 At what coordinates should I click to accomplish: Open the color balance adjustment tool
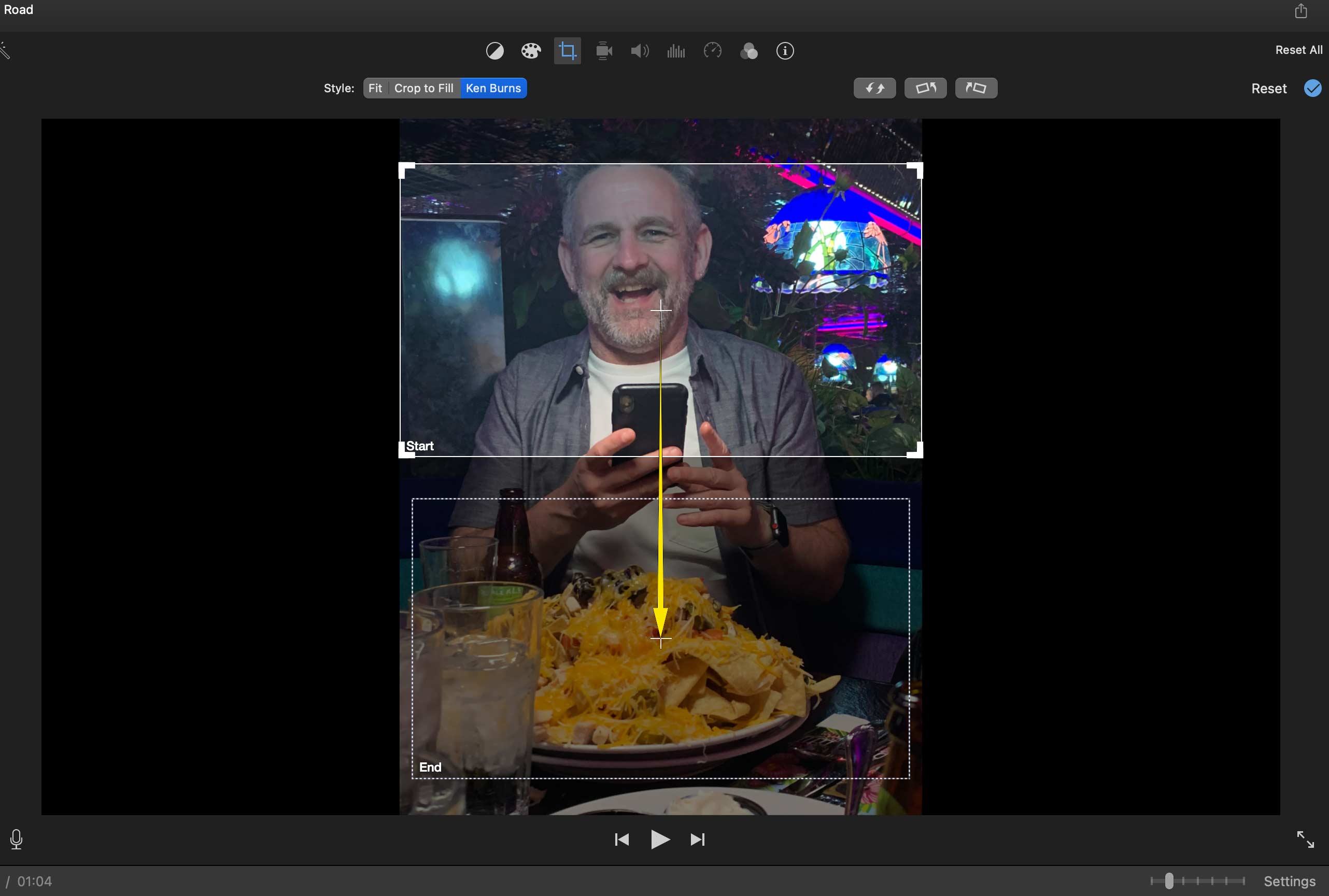(x=494, y=51)
